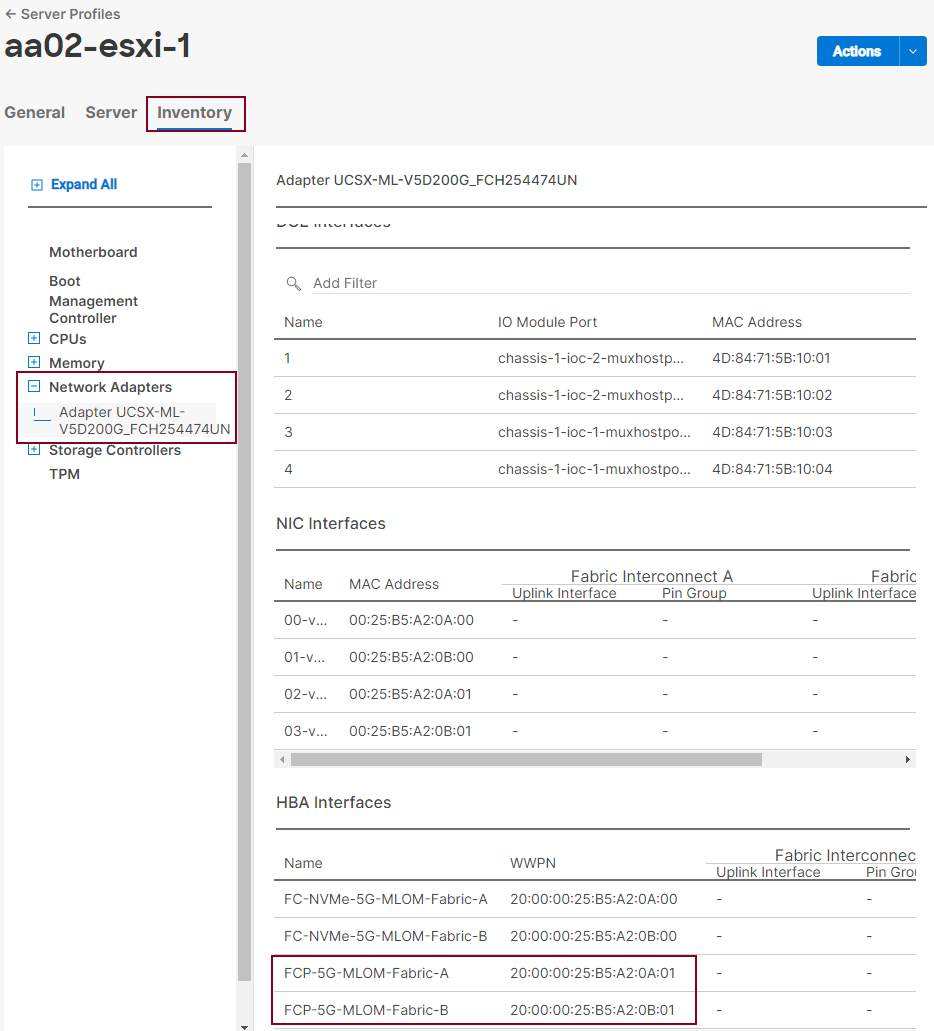Click the Storage Controllers label

click(x=115, y=450)
